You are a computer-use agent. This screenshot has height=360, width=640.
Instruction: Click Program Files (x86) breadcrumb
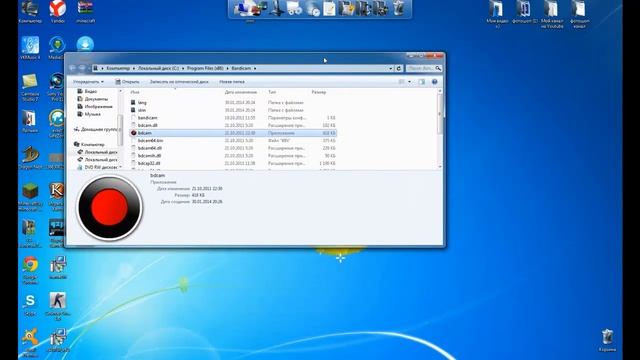coord(205,68)
